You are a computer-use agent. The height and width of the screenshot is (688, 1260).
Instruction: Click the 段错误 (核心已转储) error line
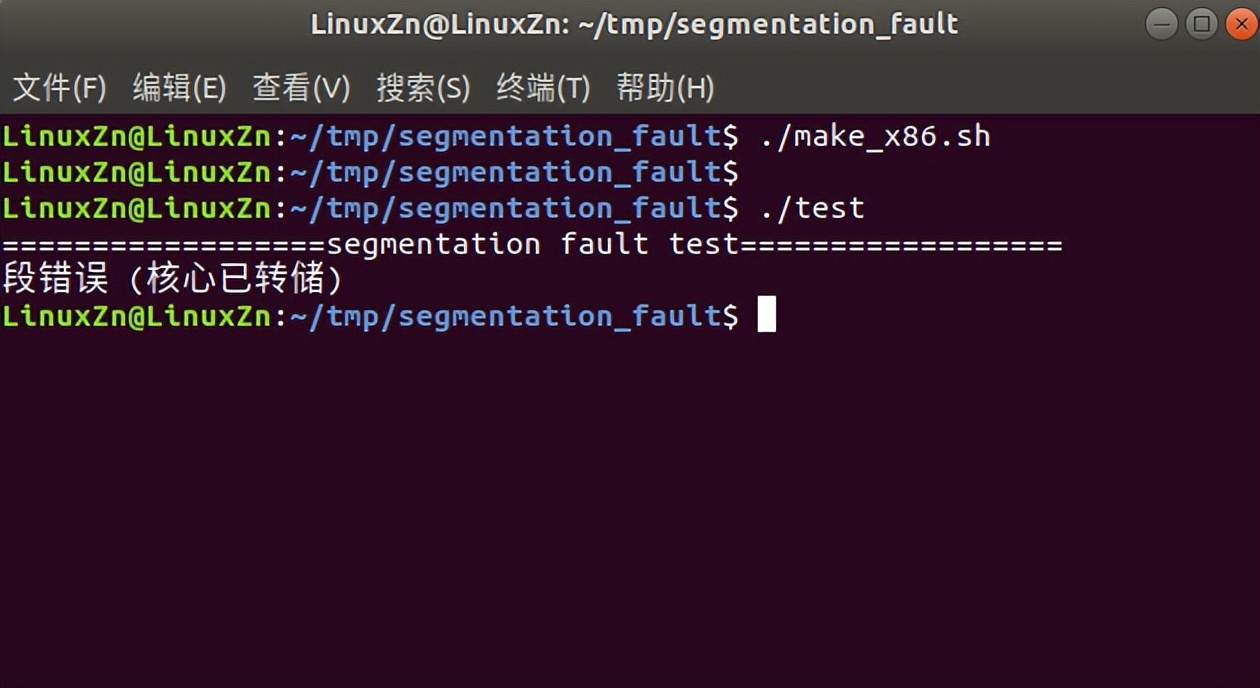(173, 280)
